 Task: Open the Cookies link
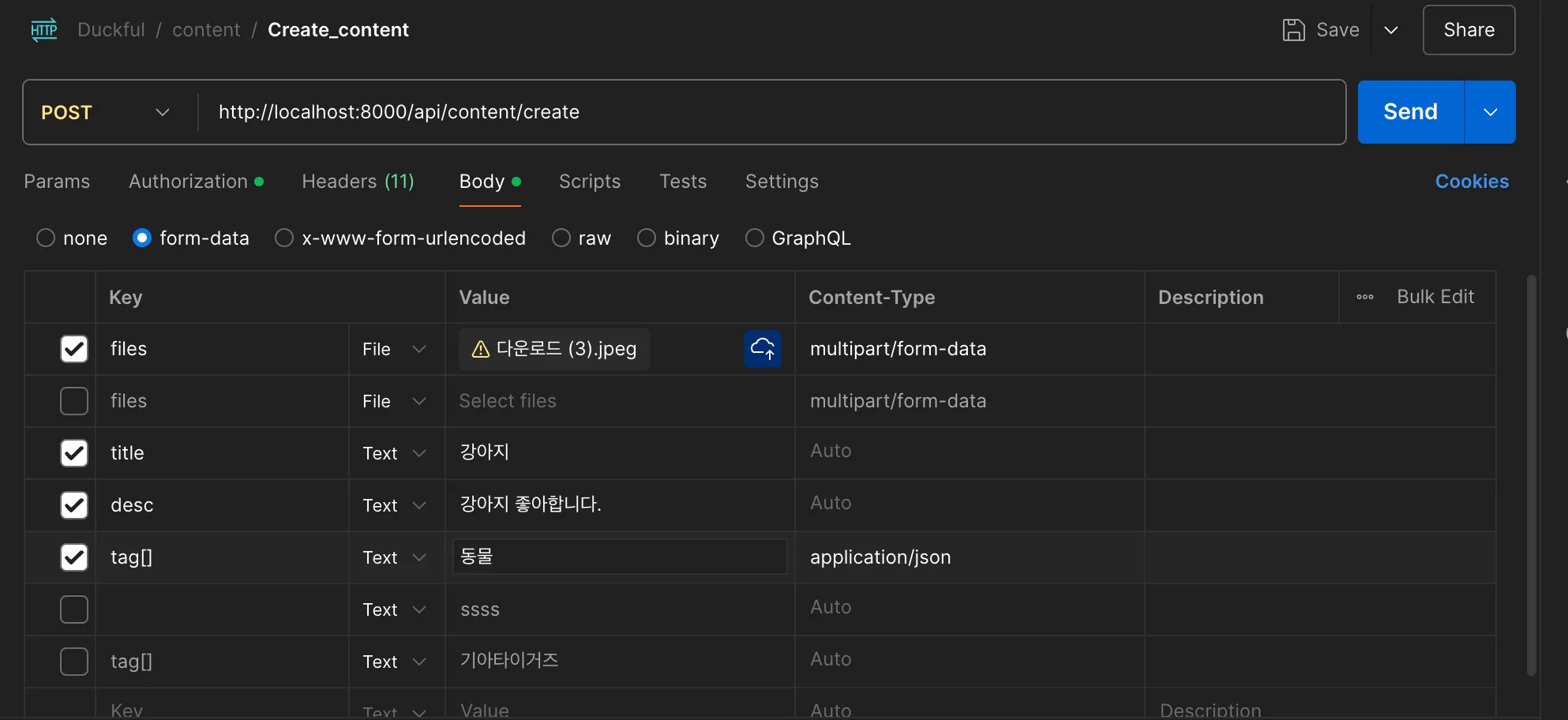click(x=1472, y=182)
